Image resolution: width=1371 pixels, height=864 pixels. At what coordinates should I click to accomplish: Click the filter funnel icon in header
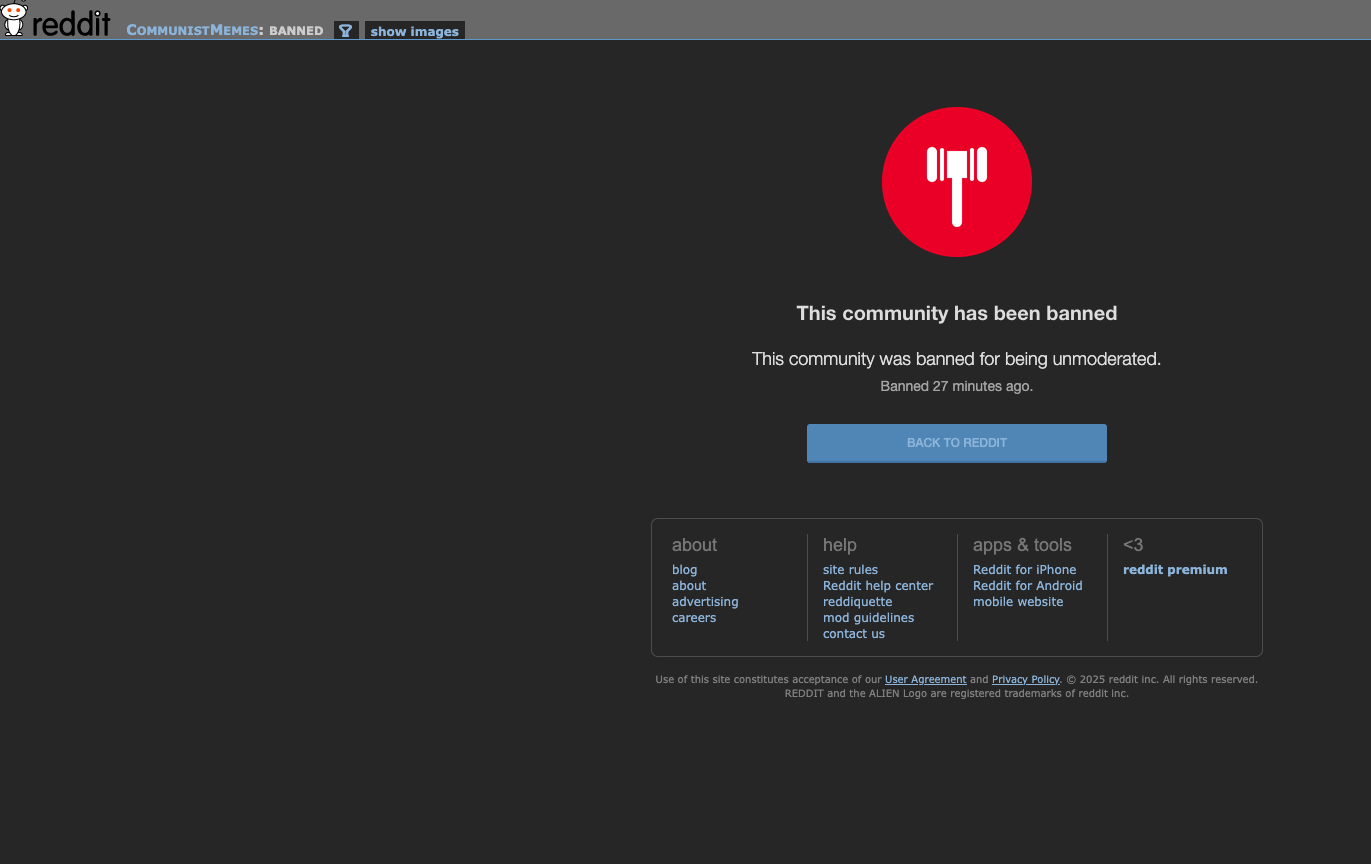(346, 31)
